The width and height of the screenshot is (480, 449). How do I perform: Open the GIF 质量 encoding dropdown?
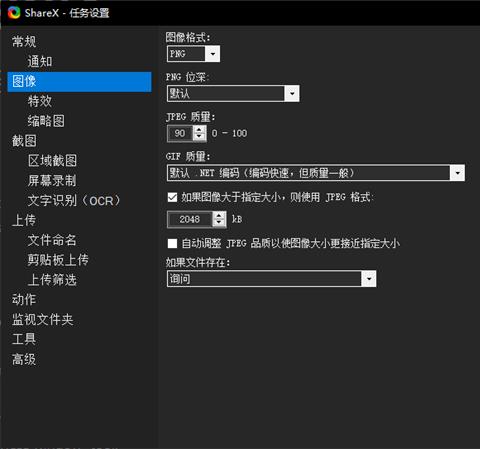[316, 173]
